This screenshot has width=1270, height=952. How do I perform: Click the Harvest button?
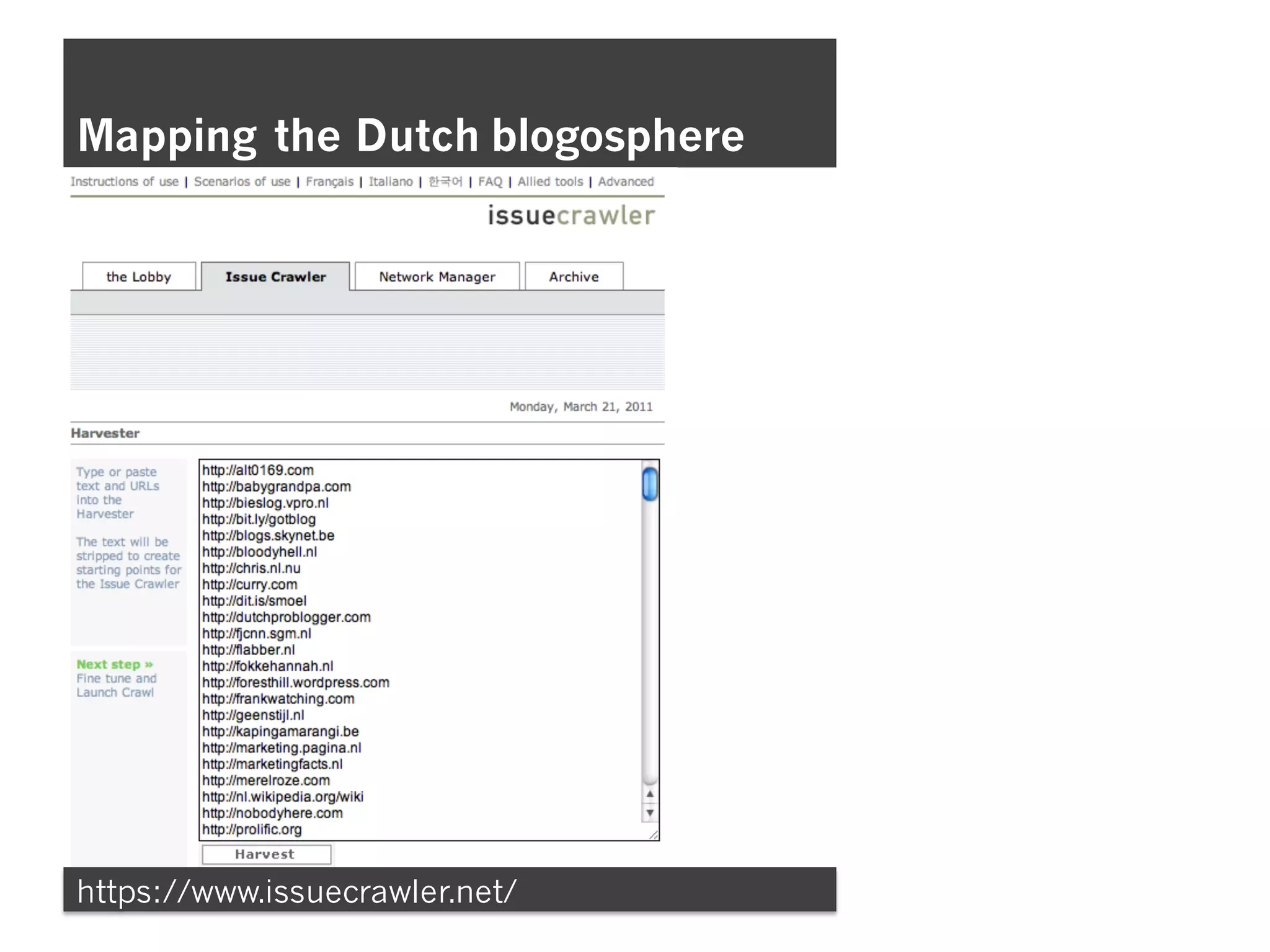pos(266,854)
